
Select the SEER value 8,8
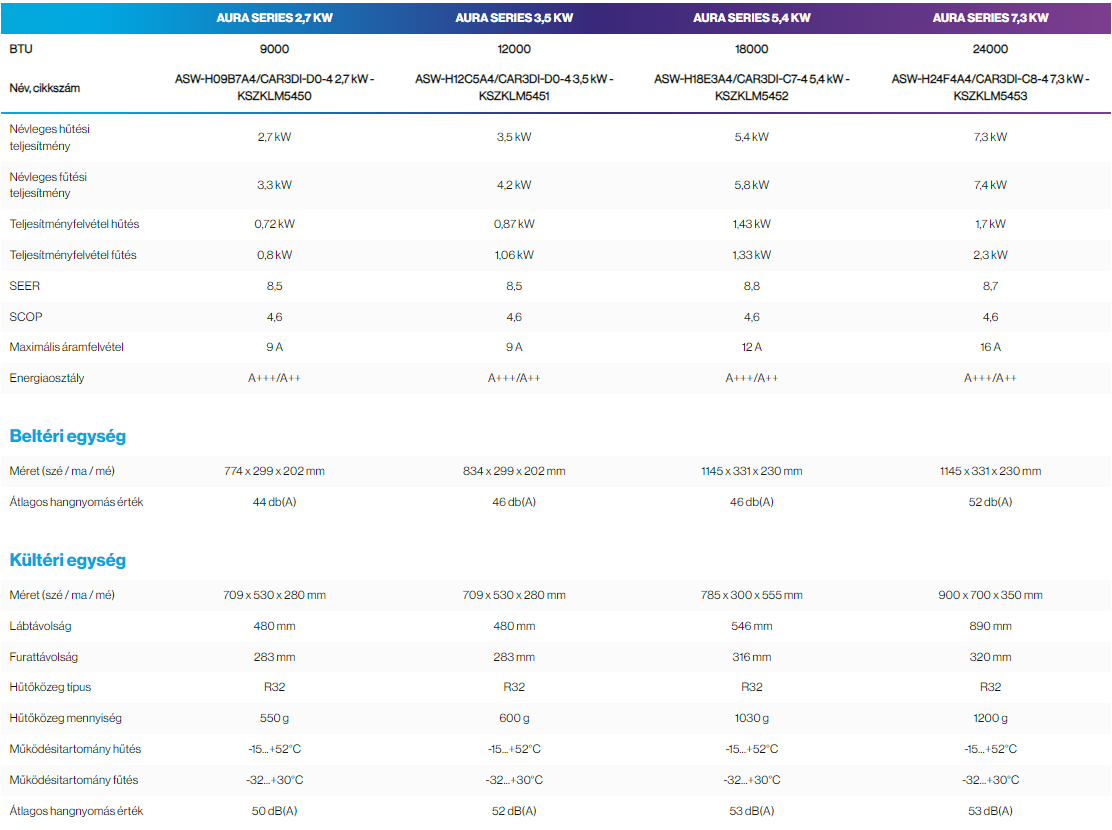tap(752, 286)
